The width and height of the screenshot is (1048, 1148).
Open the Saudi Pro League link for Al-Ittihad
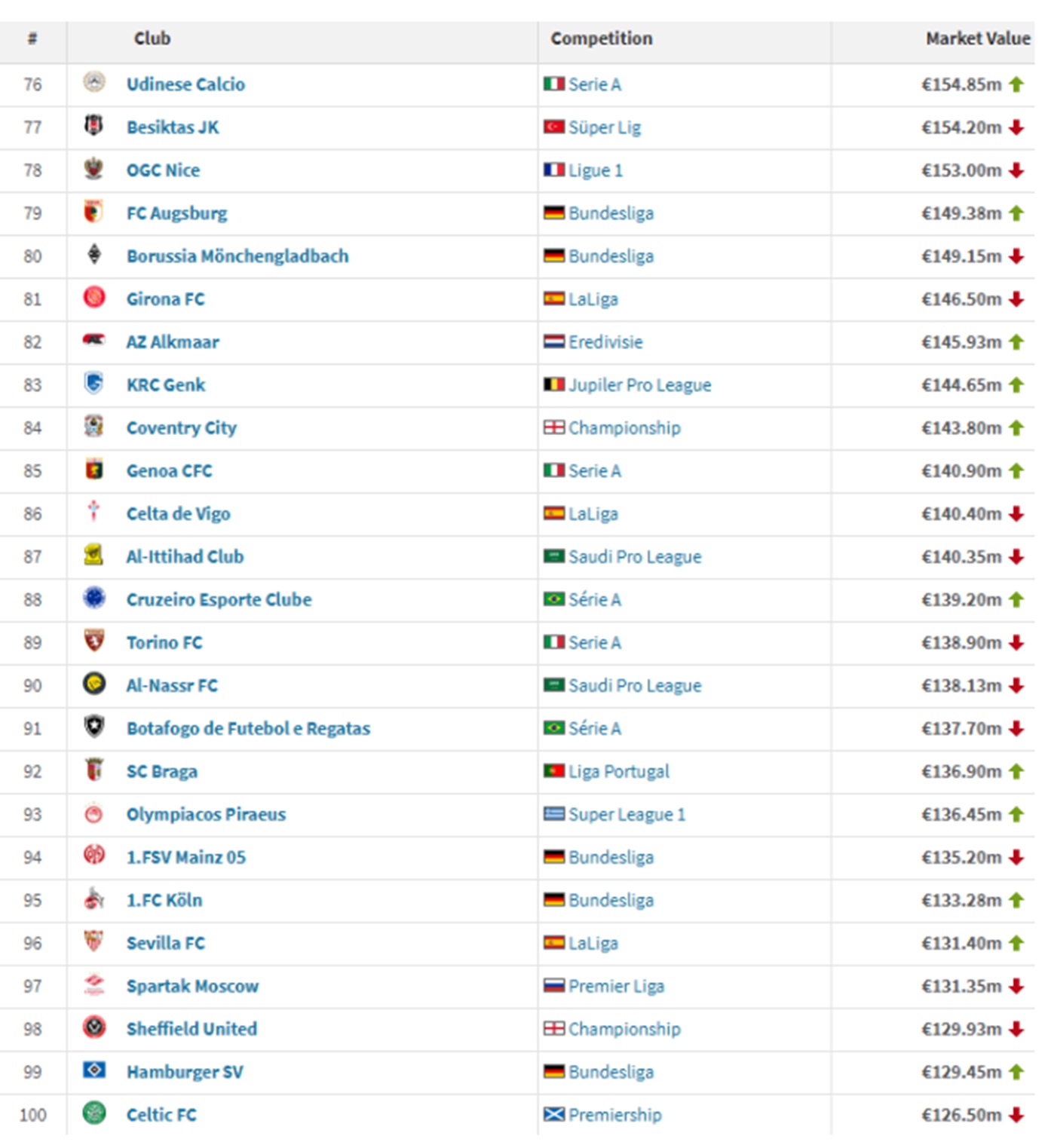[x=635, y=557]
